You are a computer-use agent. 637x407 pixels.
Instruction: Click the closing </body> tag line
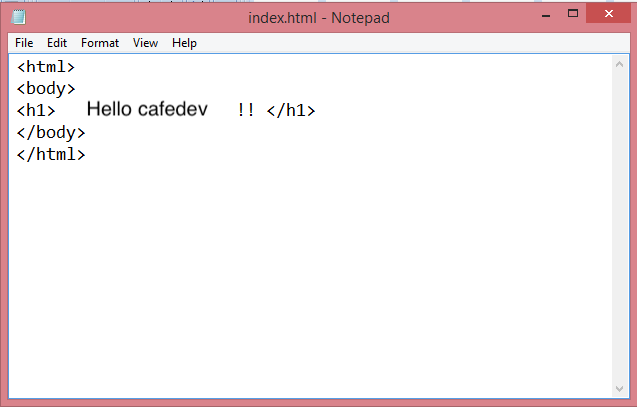click(51, 132)
